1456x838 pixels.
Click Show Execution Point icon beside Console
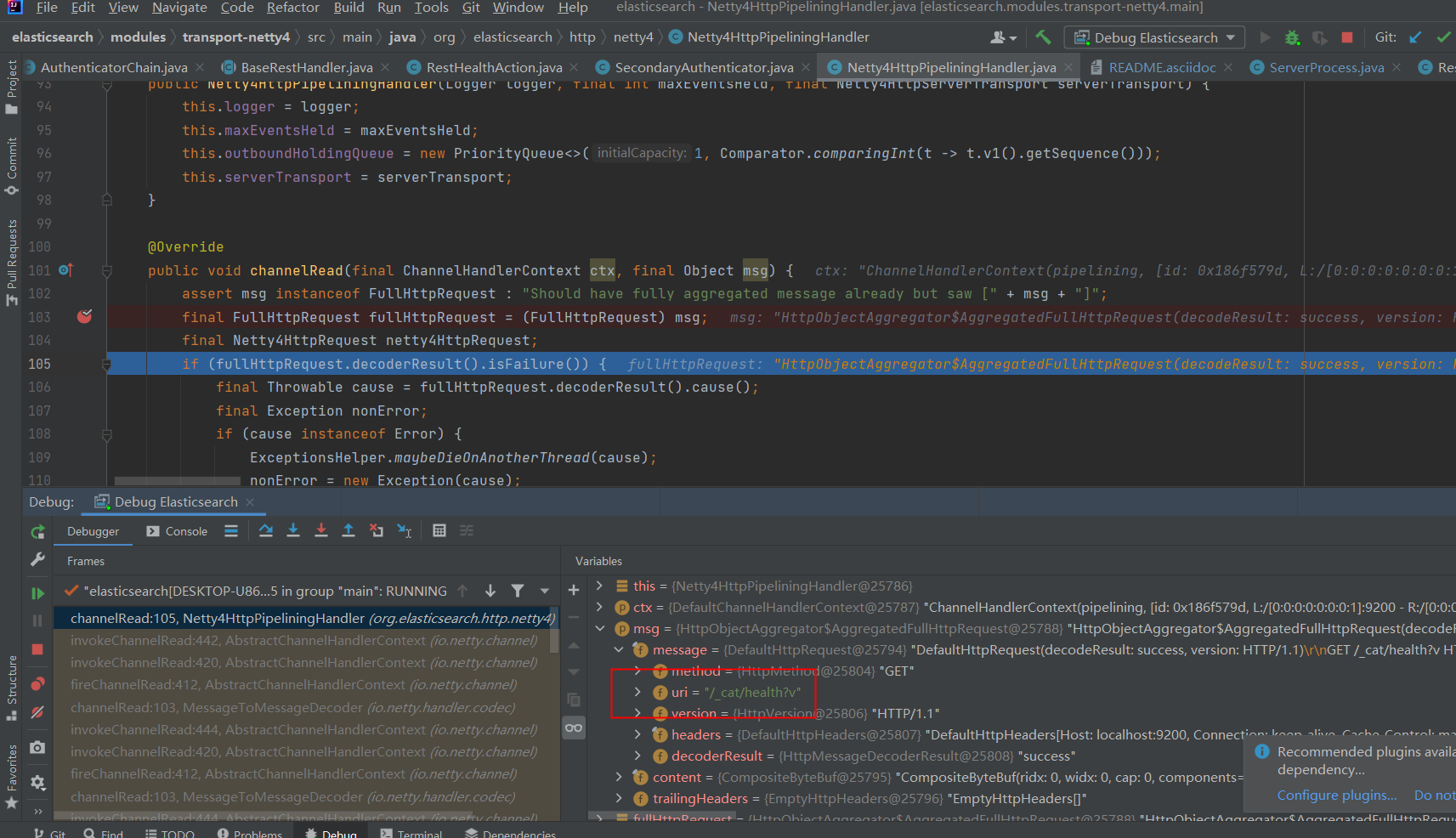pyautogui.click(x=231, y=530)
